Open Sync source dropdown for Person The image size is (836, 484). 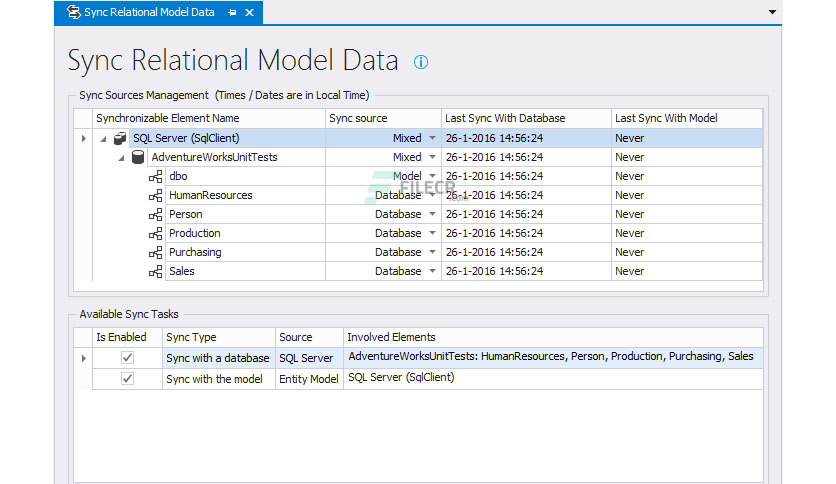pyautogui.click(x=432, y=214)
